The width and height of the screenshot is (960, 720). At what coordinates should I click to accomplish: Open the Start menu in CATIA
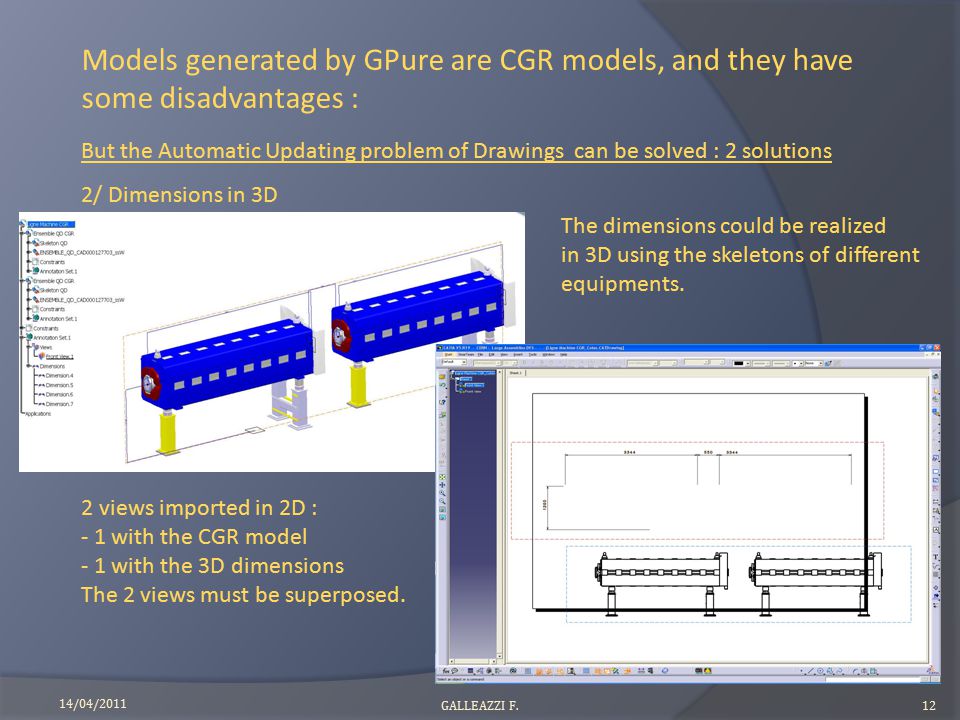pyautogui.click(x=449, y=354)
